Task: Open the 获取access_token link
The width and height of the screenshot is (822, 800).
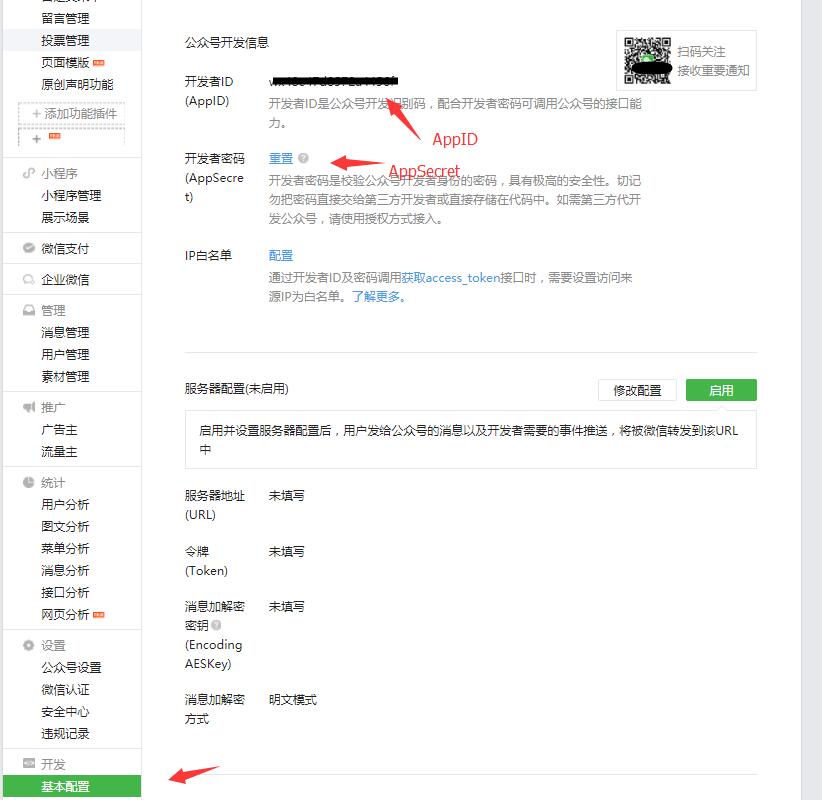Action: [x=450, y=278]
